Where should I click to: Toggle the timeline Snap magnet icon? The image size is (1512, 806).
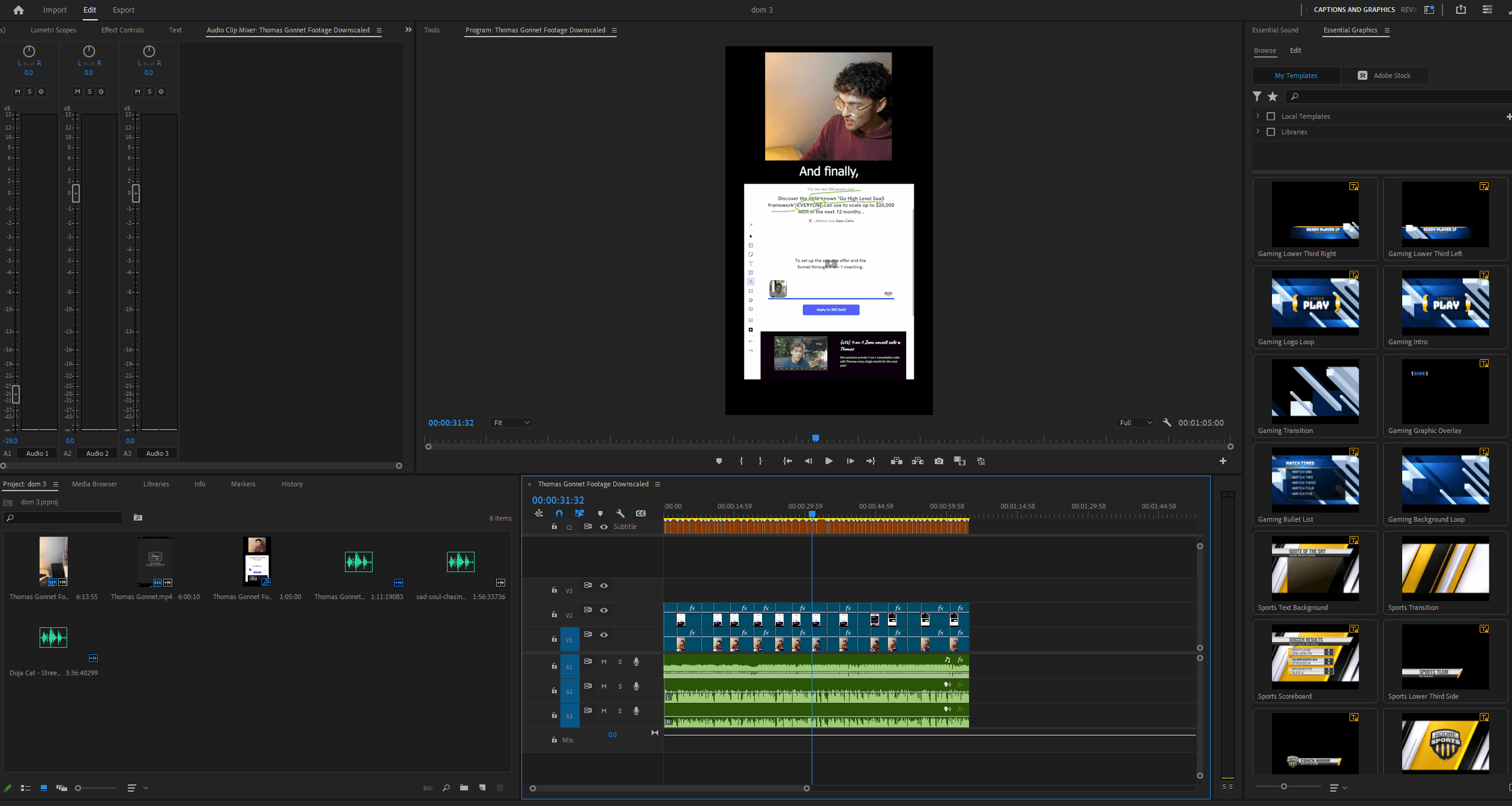coord(559,513)
